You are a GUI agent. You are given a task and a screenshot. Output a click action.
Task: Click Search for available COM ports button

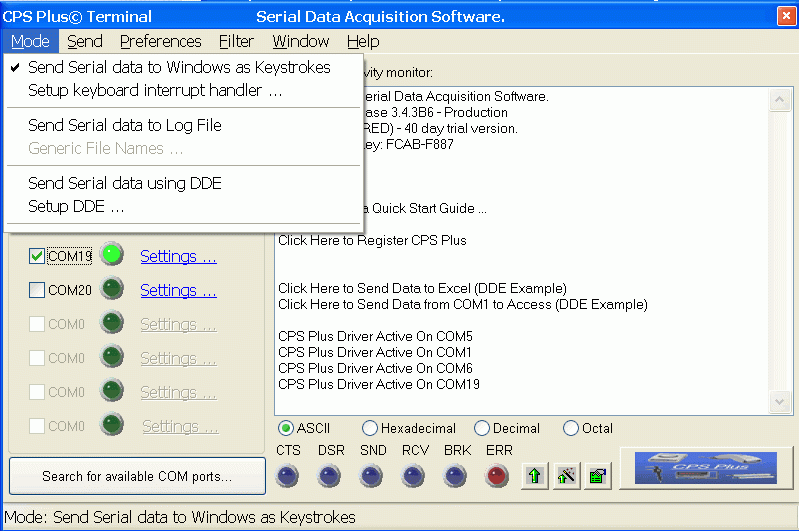137,476
